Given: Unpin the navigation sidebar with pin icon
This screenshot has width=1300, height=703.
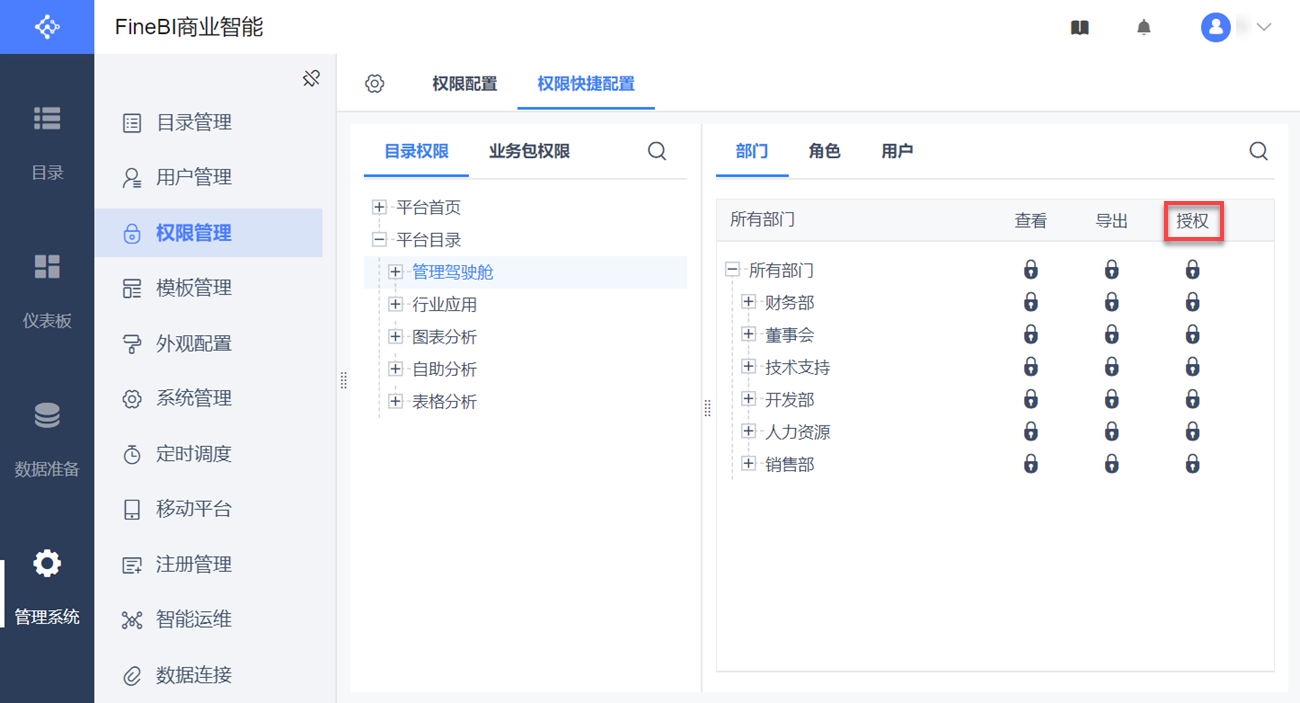Looking at the screenshot, I should tap(311, 78).
